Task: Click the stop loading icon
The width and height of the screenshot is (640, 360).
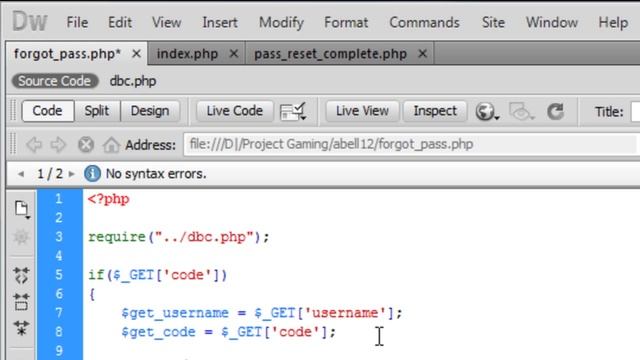Action: 86,144
